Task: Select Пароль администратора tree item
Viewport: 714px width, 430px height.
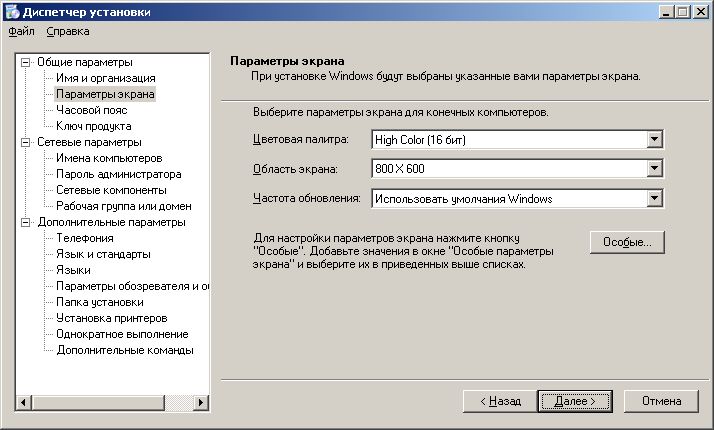Action: (118, 174)
